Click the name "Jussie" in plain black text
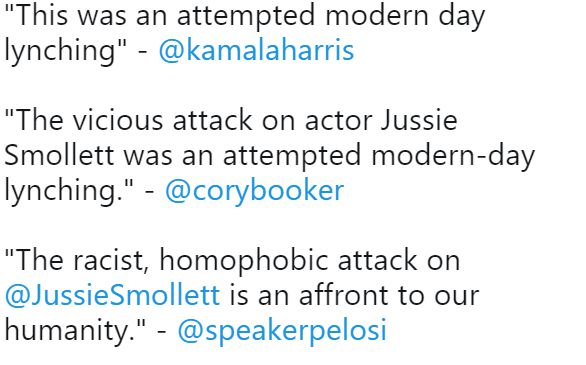Viewport: 586px width, 365px height. [419, 120]
